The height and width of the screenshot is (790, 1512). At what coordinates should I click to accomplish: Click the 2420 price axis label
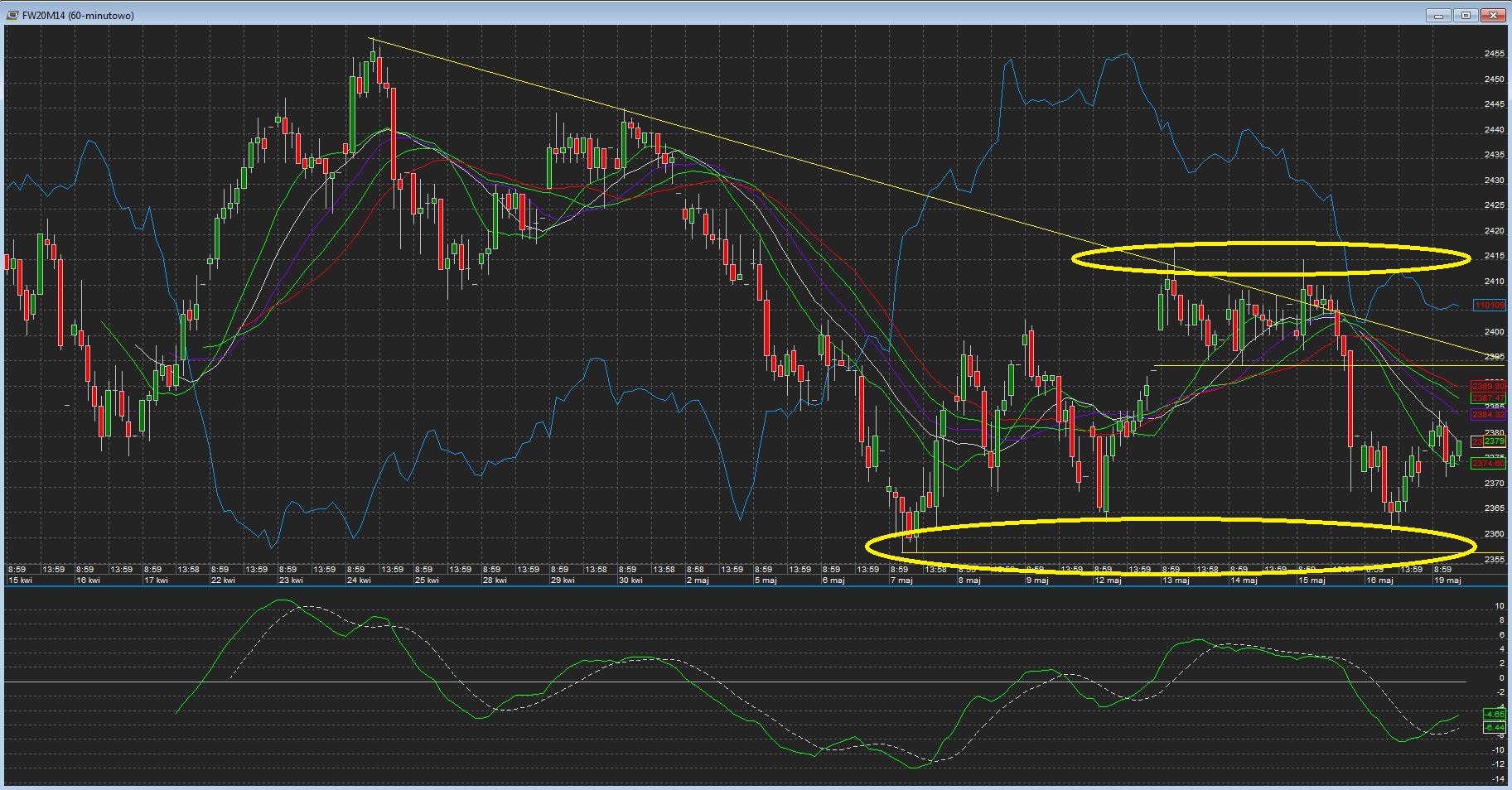(1495, 231)
